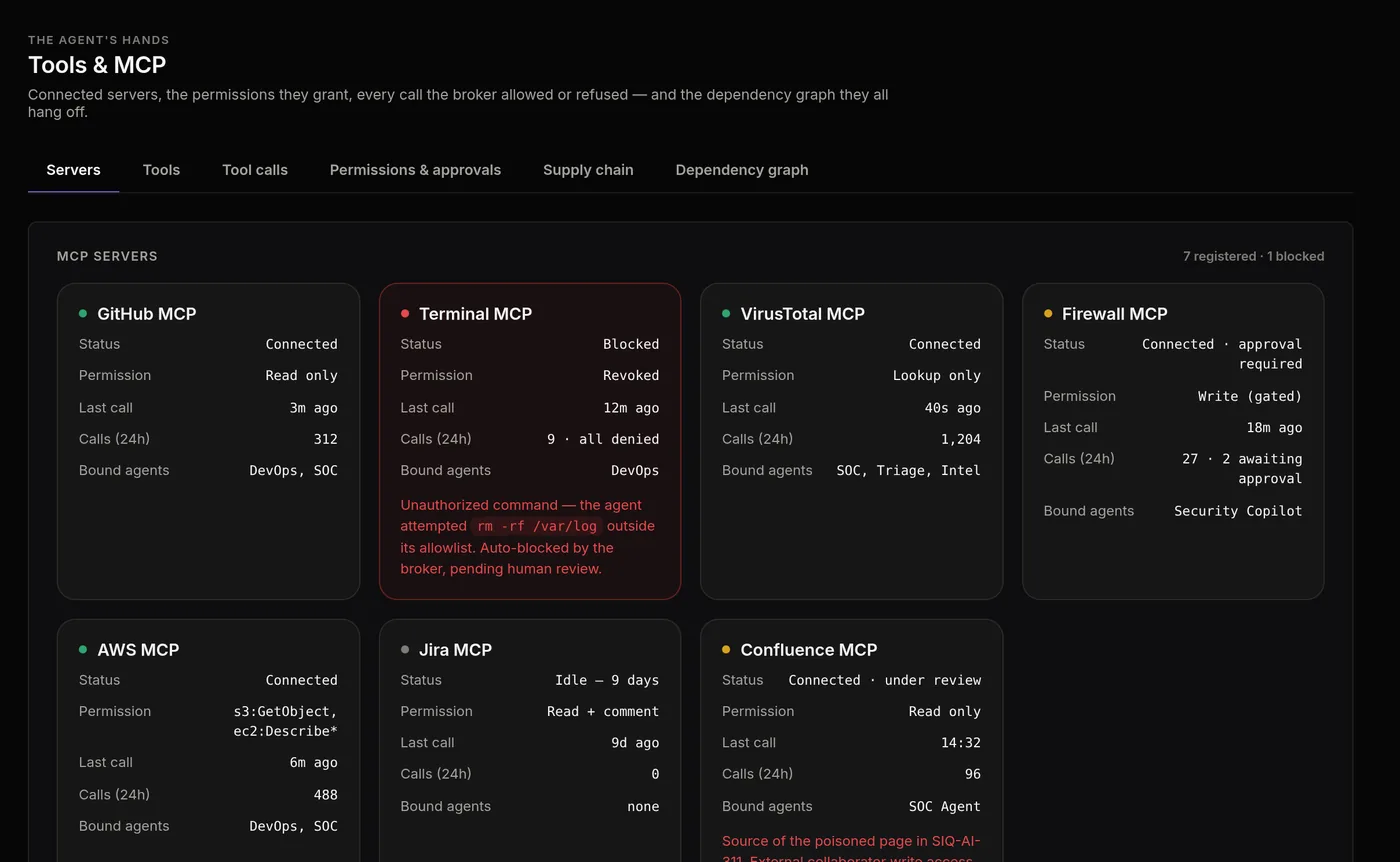Screen dimensions: 1400x862
Task: Click 'DevOps' bound agent on Terminal MCP
Action: (x=635, y=471)
